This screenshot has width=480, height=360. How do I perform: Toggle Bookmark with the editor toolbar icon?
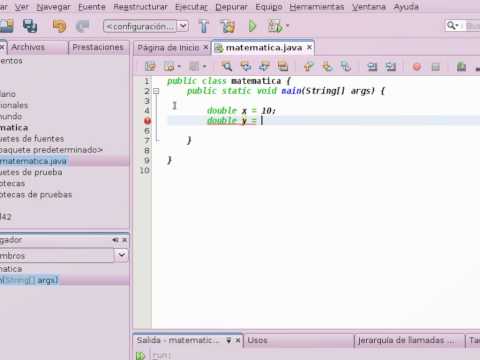point(346,67)
